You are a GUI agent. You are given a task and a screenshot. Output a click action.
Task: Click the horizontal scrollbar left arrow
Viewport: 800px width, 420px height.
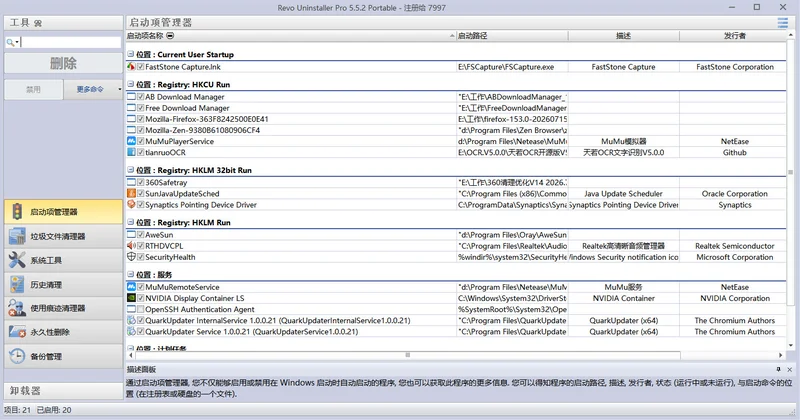coord(131,355)
